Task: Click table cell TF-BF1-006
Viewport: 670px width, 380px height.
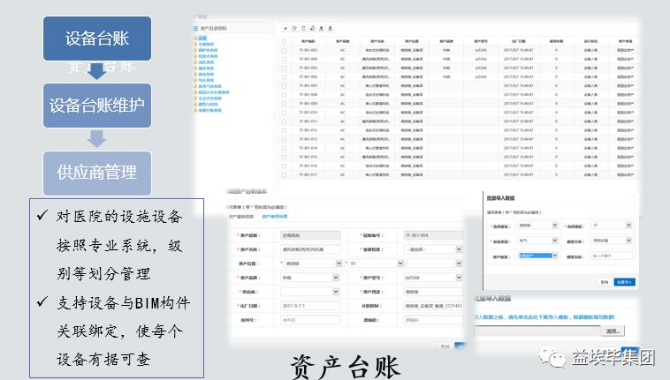Action: [x=308, y=77]
